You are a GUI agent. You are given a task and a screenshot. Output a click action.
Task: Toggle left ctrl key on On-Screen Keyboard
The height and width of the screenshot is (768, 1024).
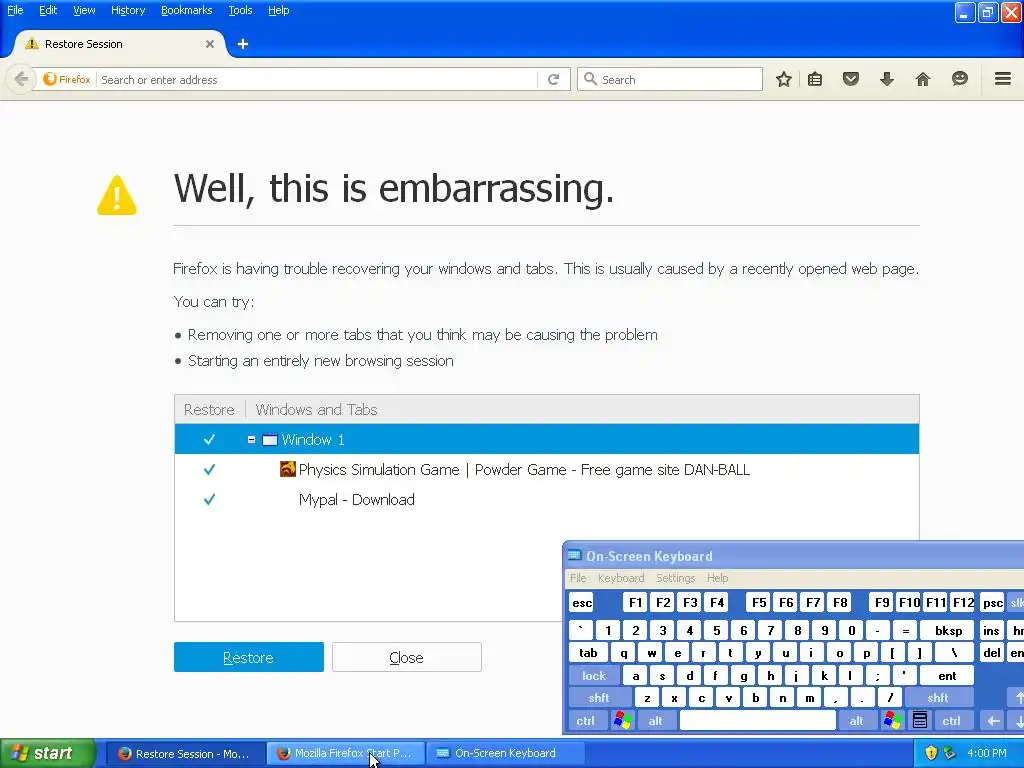[586, 720]
